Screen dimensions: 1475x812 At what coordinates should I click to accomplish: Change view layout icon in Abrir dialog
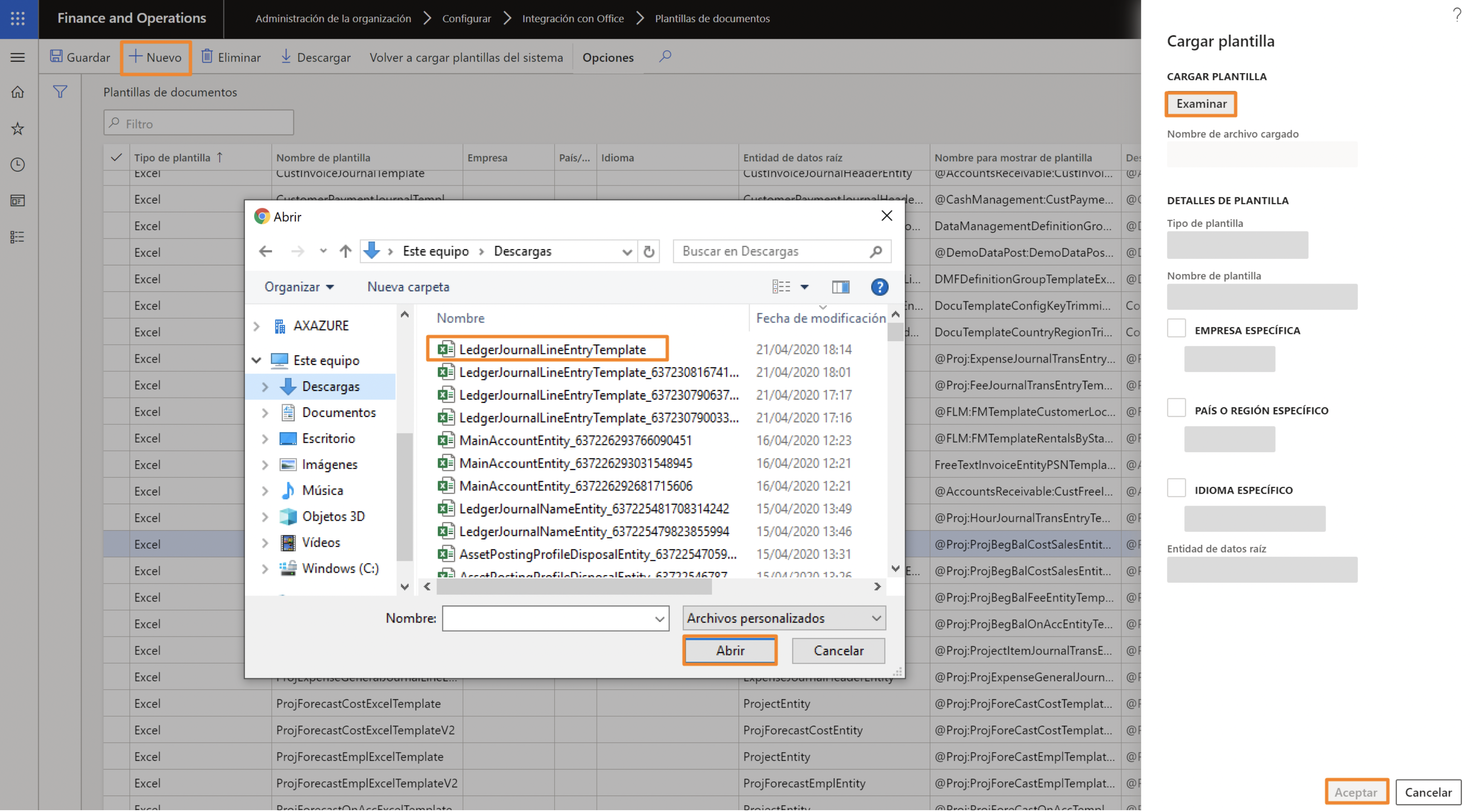[x=781, y=287]
